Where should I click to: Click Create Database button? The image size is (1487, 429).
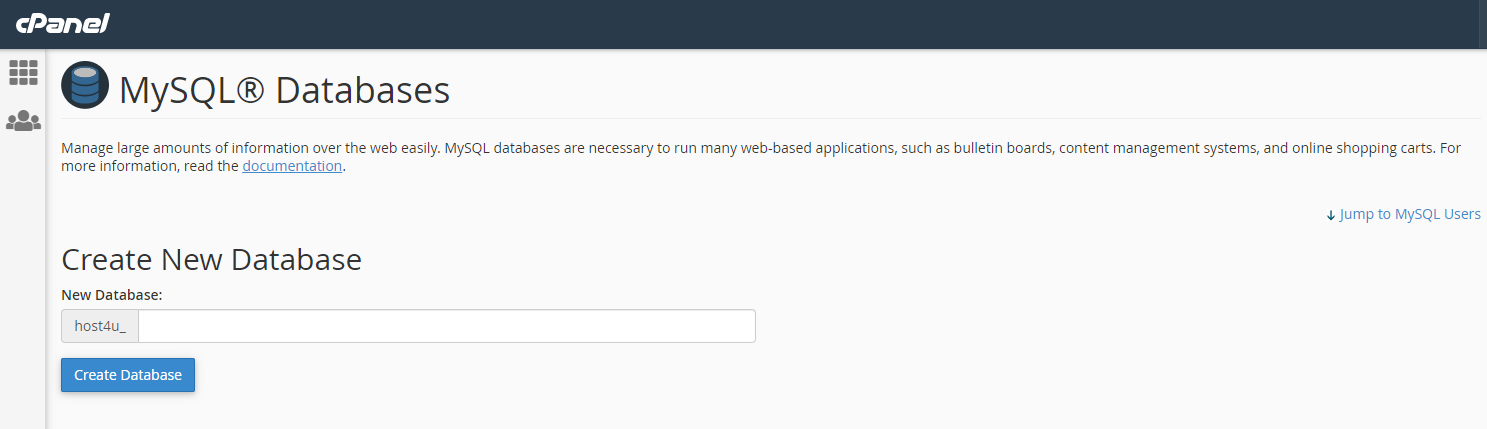128,375
